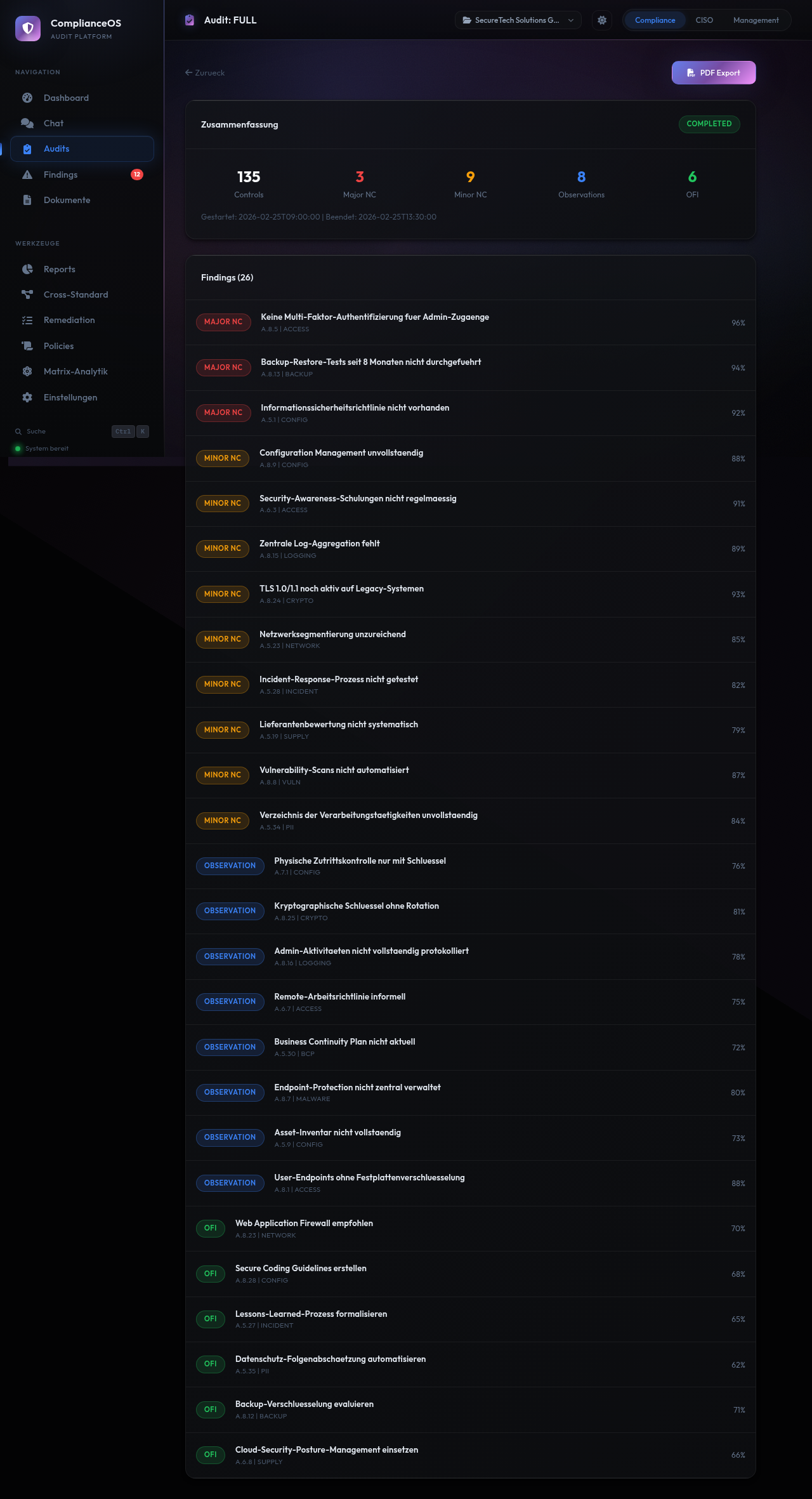Screen dimensions: 812x1499
Task: Open the Policies menu item
Action: [x=58, y=346]
